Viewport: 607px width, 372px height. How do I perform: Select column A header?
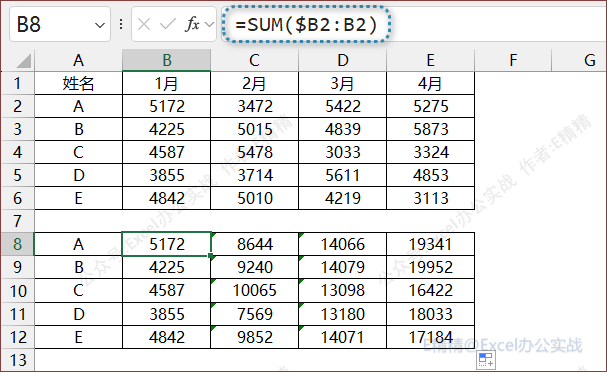(x=79, y=60)
